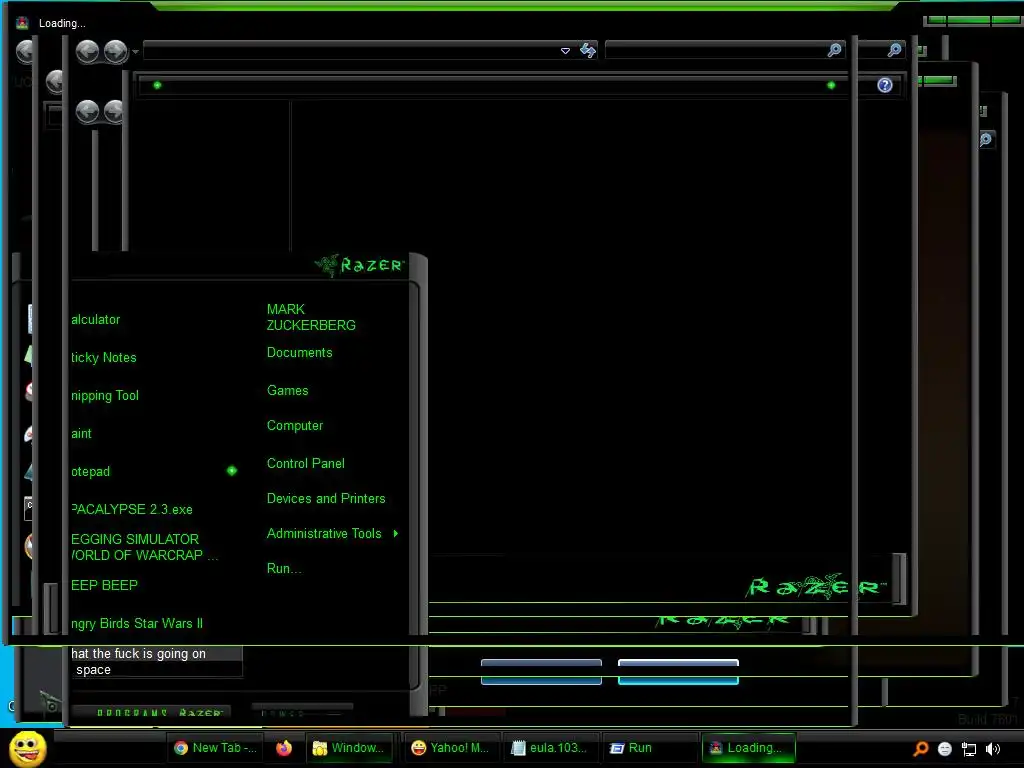Open Notepad from the Start menu
1024x768 pixels.
(x=90, y=472)
